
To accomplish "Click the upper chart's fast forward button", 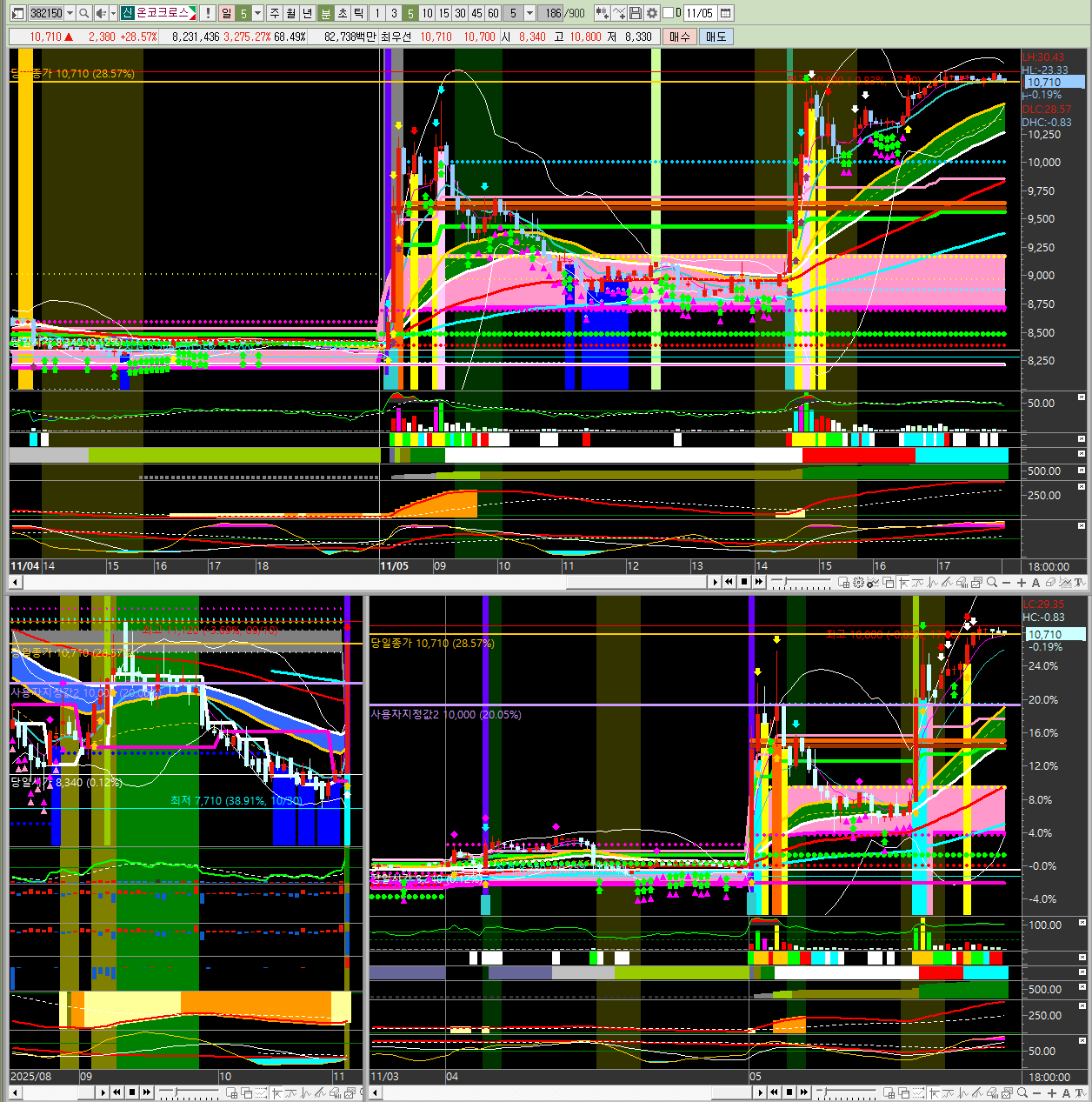I will point(759,583).
